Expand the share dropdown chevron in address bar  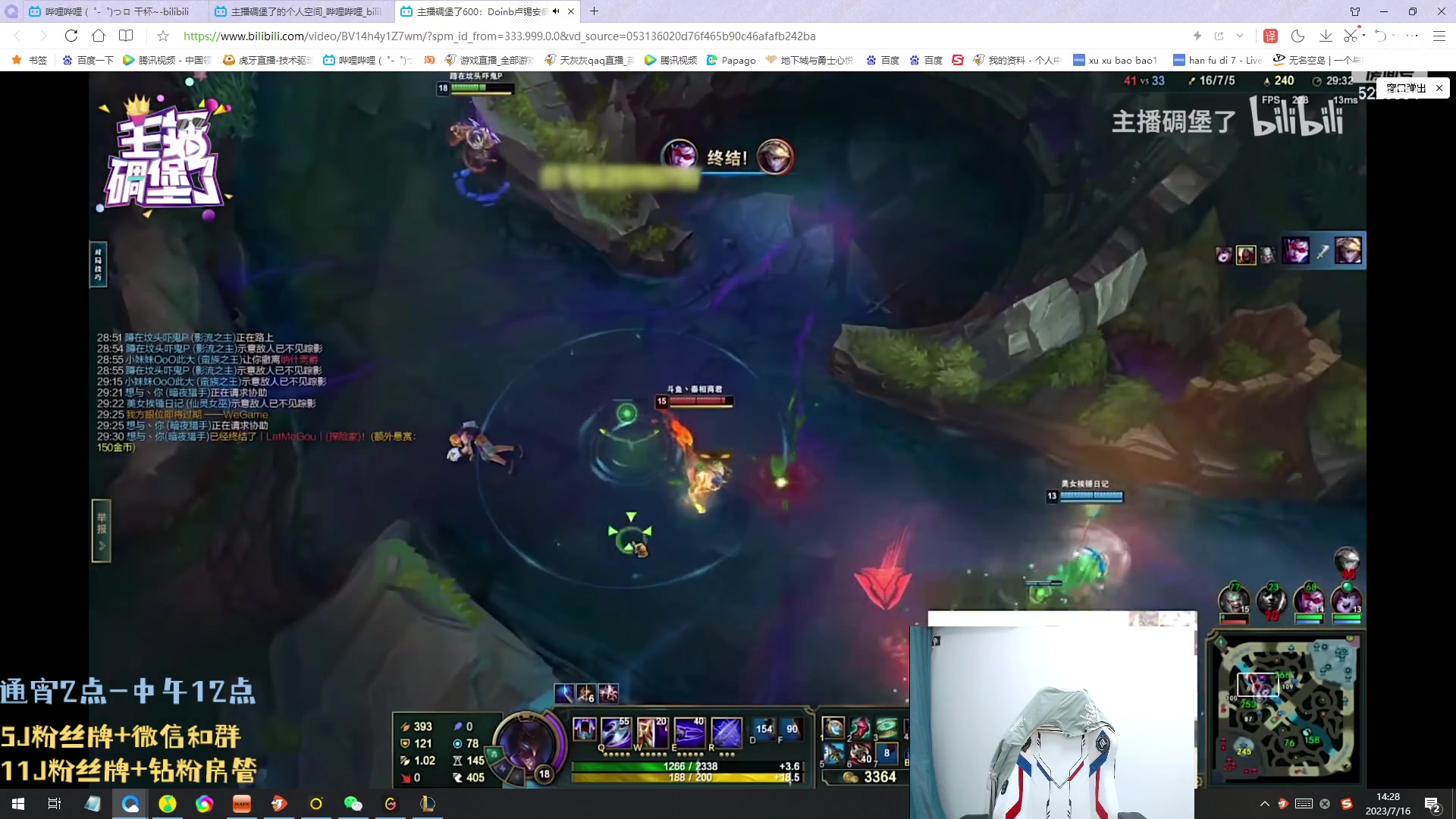click(1240, 36)
